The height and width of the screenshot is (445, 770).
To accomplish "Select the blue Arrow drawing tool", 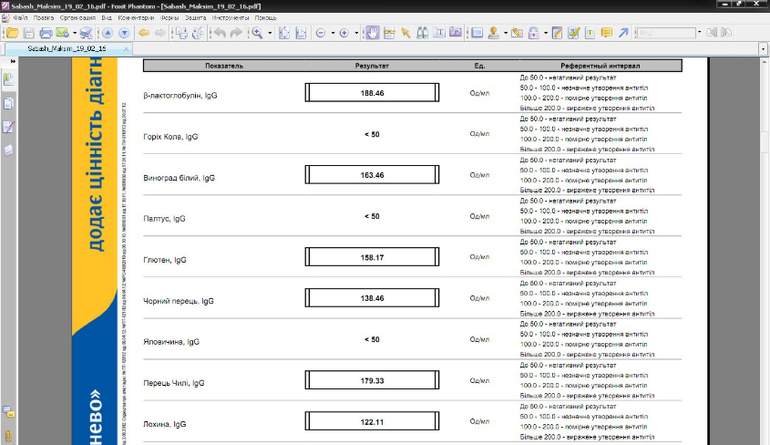I will (623, 33).
